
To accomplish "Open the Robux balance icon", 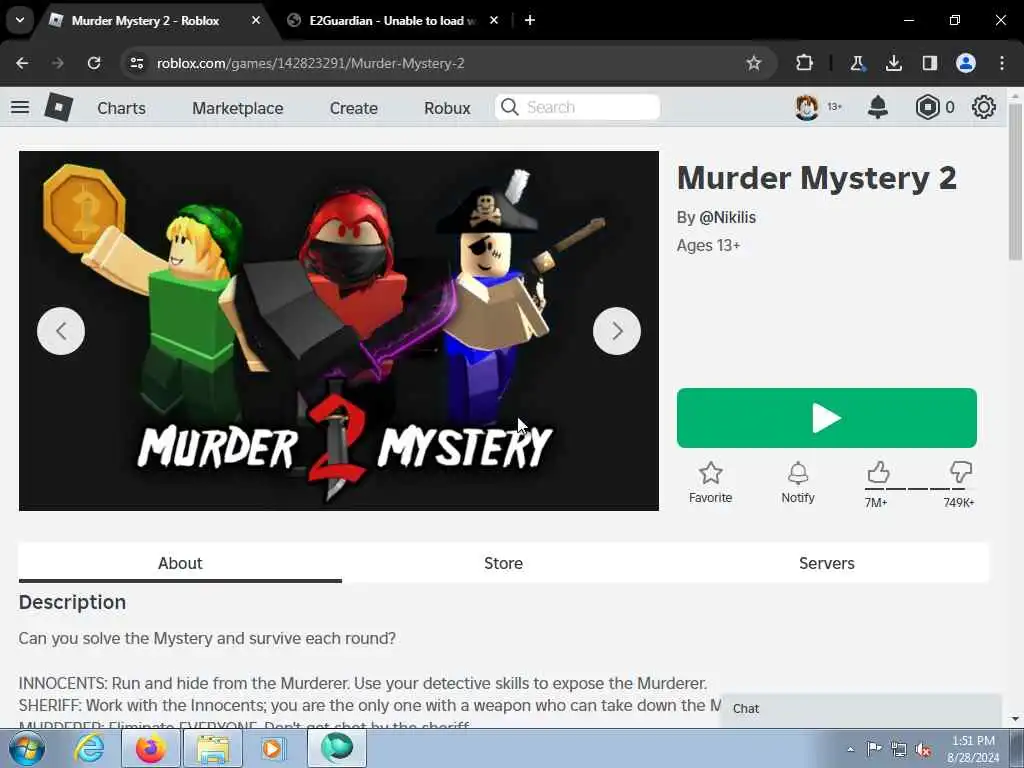I will click(927, 107).
